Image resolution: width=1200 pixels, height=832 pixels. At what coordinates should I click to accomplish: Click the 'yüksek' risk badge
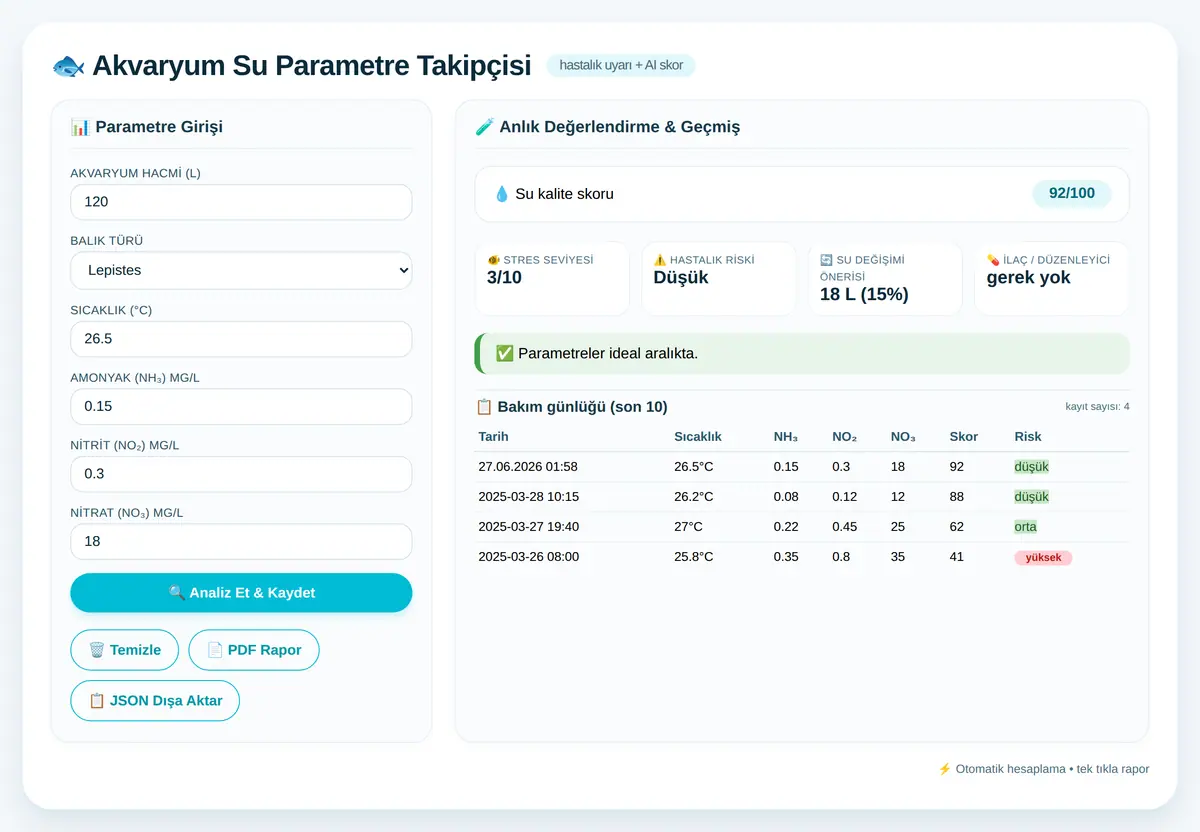tap(1043, 558)
